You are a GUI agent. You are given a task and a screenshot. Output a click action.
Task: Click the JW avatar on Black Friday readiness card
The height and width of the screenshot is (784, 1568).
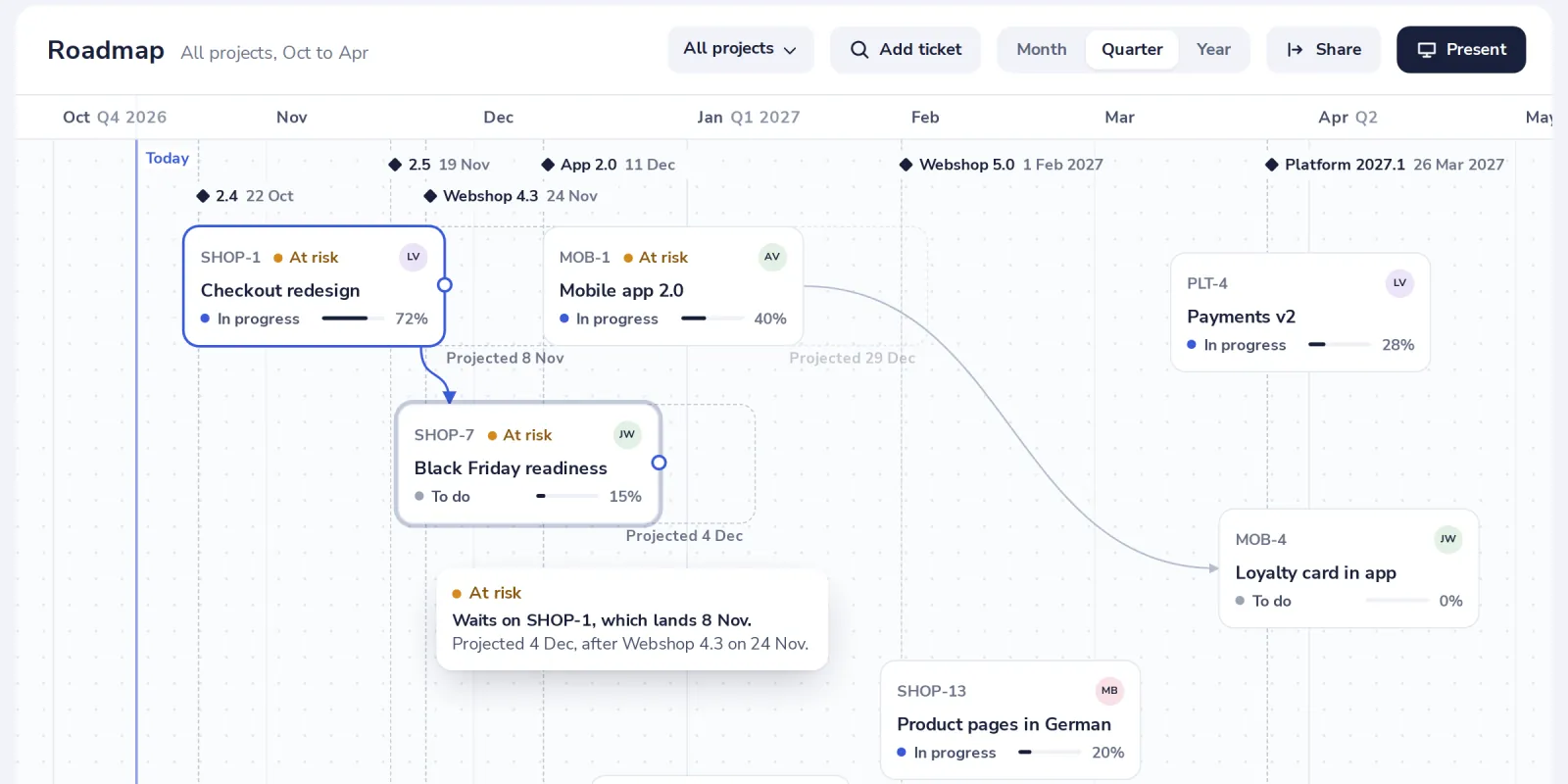(627, 434)
